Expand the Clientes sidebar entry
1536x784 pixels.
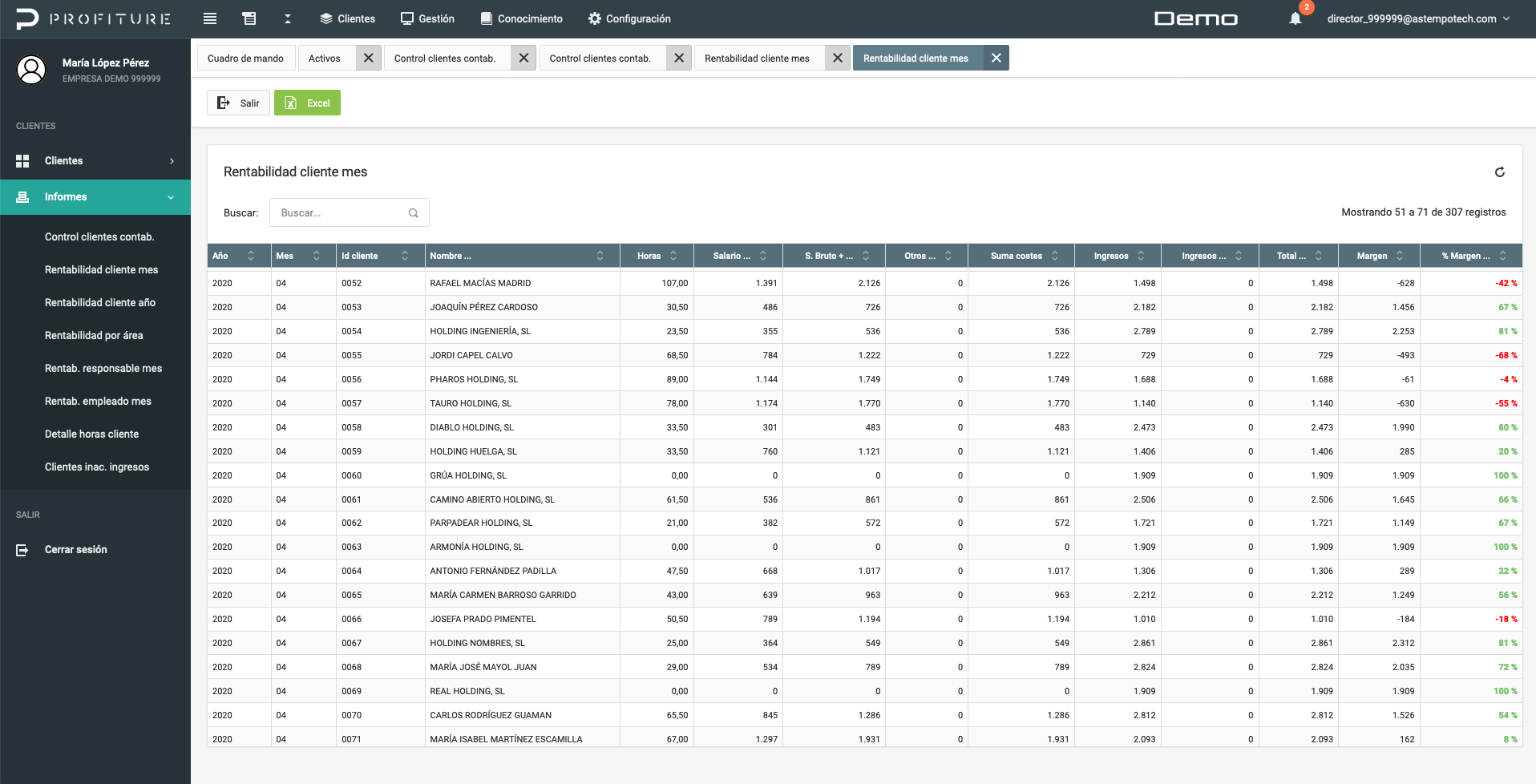[95, 160]
